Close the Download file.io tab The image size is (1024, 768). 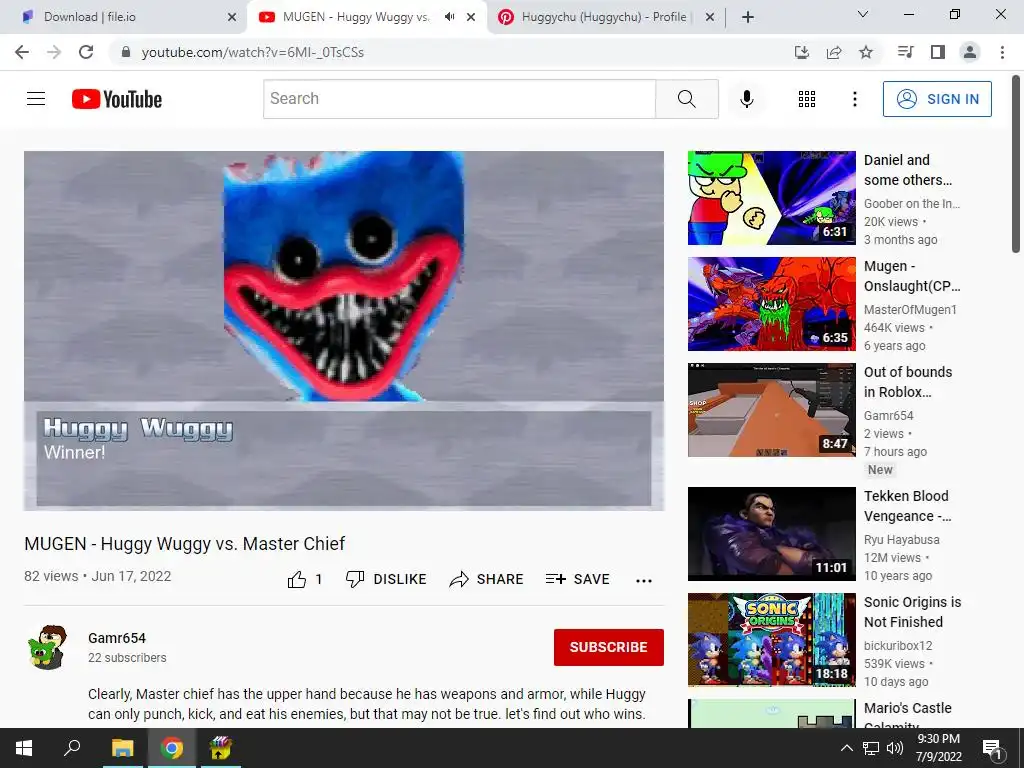(232, 17)
